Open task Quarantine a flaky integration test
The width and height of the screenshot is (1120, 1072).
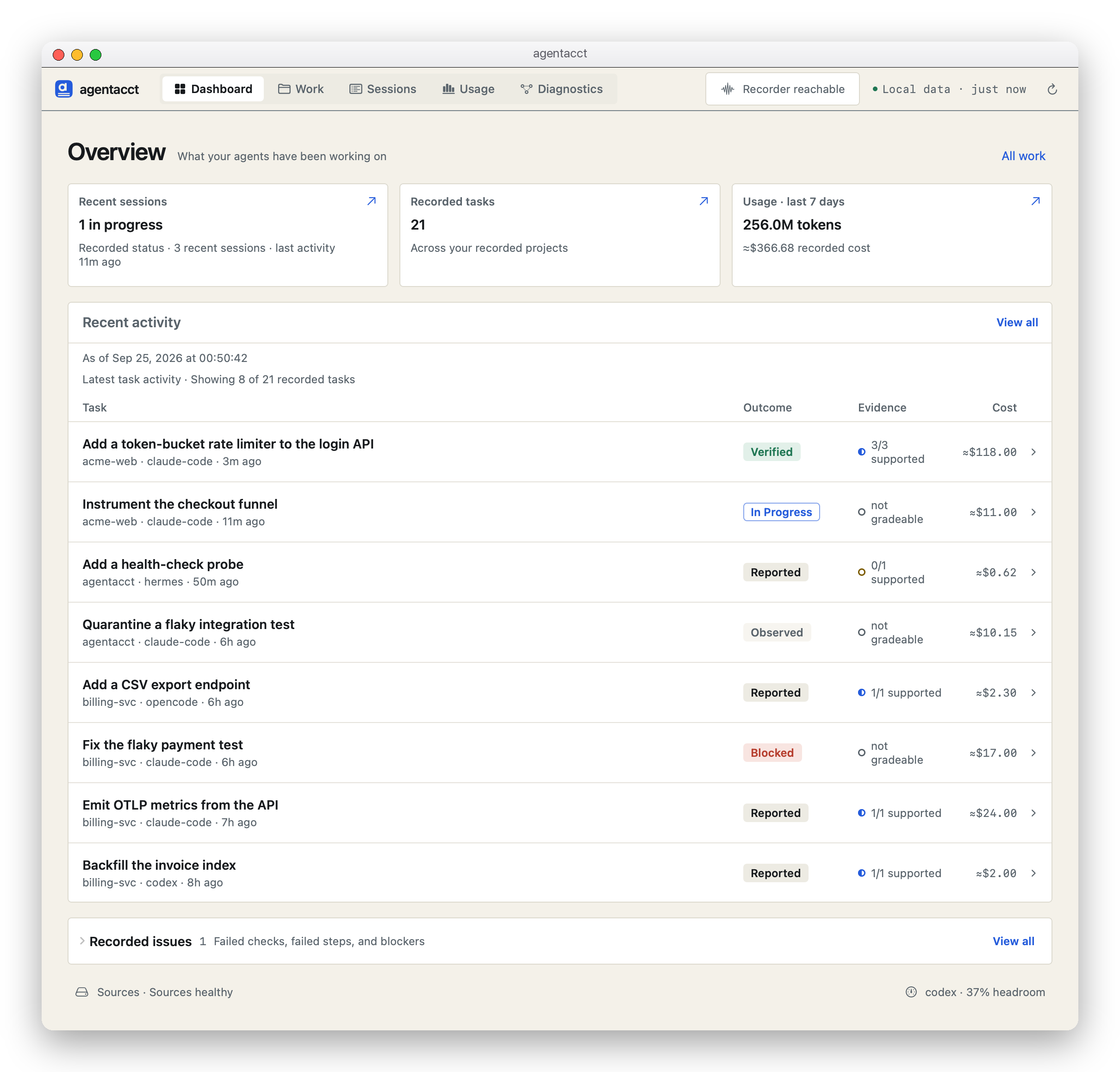188,624
